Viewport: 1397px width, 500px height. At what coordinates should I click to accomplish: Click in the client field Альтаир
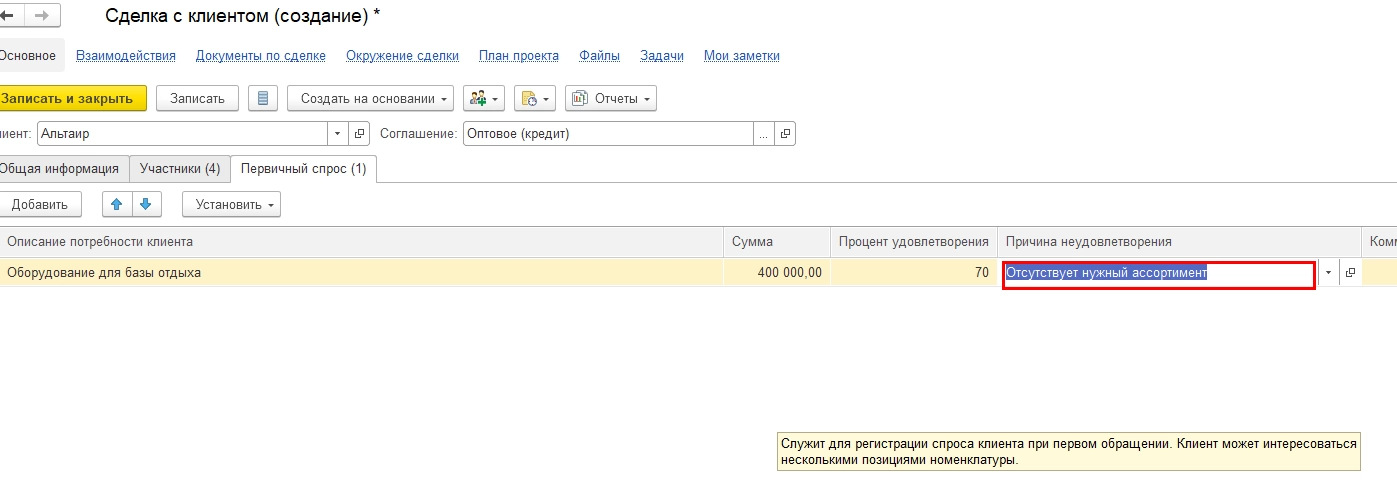tap(182, 133)
